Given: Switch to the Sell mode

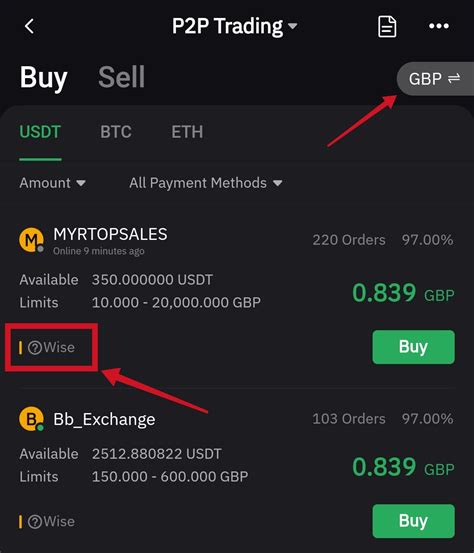Looking at the screenshot, I should click(121, 77).
